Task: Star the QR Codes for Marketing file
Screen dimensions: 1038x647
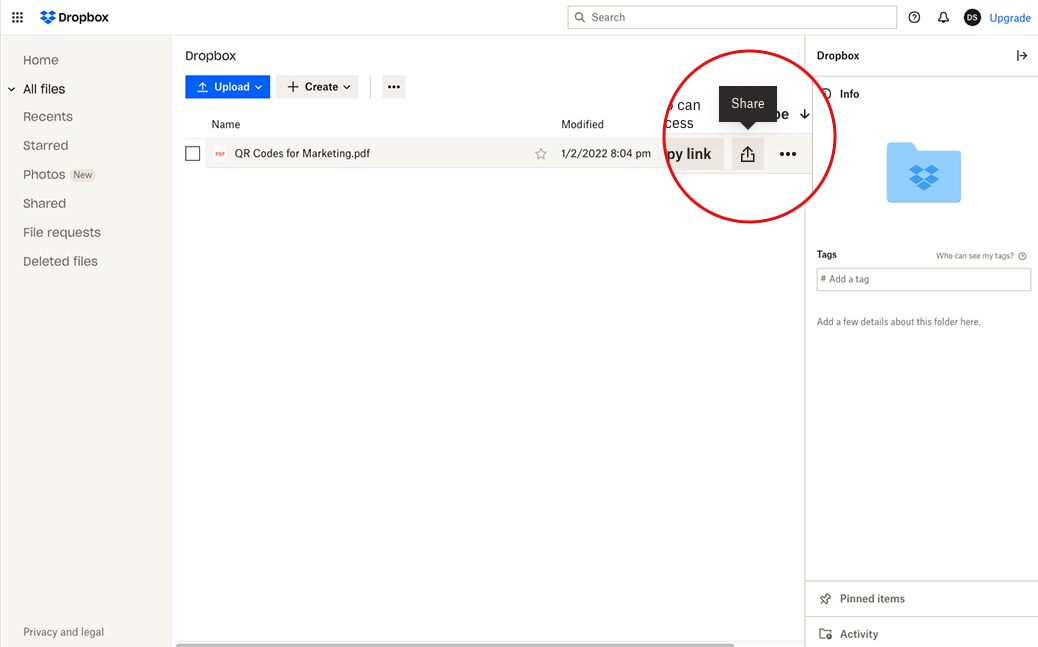Action: [541, 154]
